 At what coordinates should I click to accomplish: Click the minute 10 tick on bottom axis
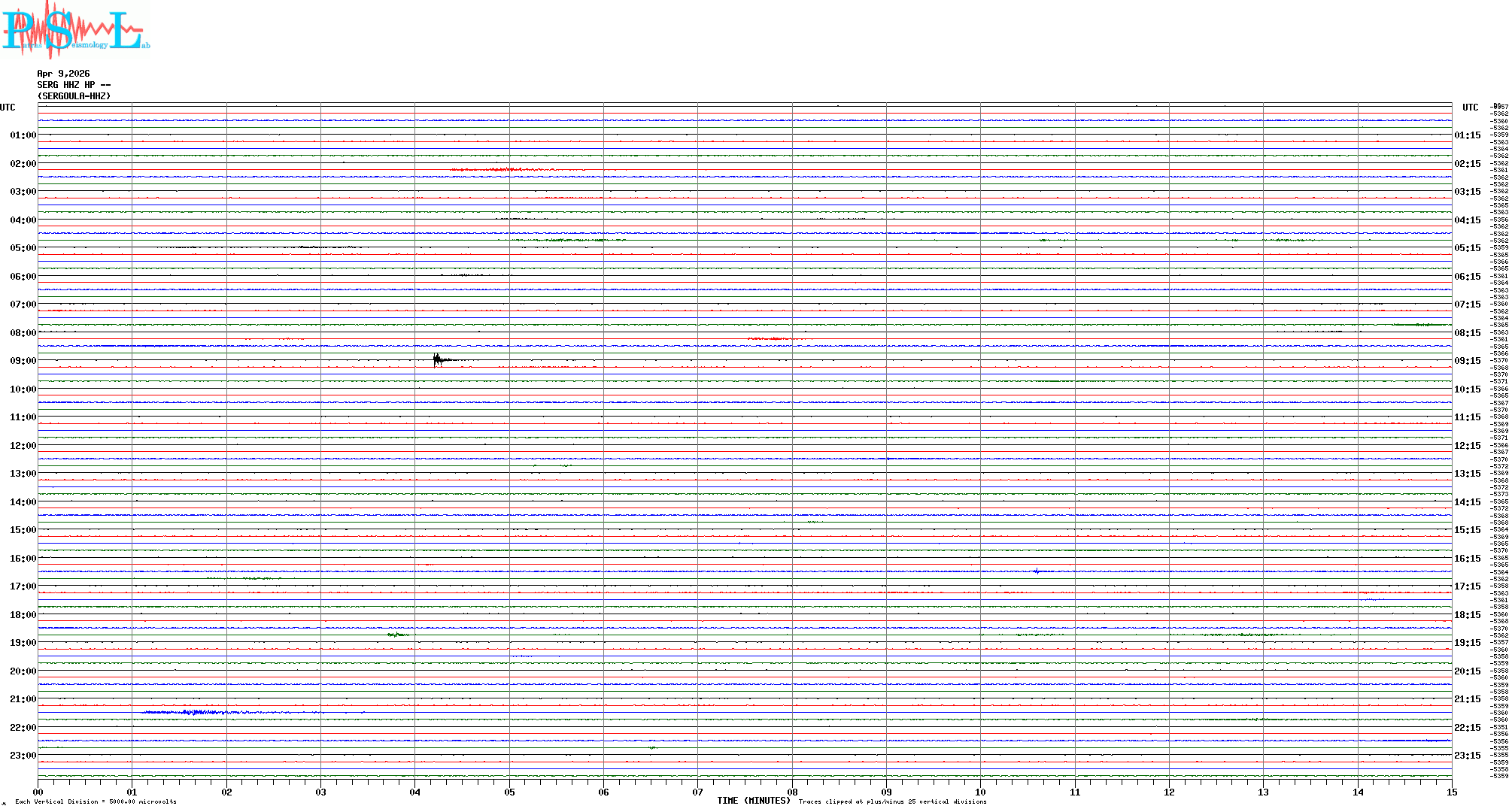point(980,792)
